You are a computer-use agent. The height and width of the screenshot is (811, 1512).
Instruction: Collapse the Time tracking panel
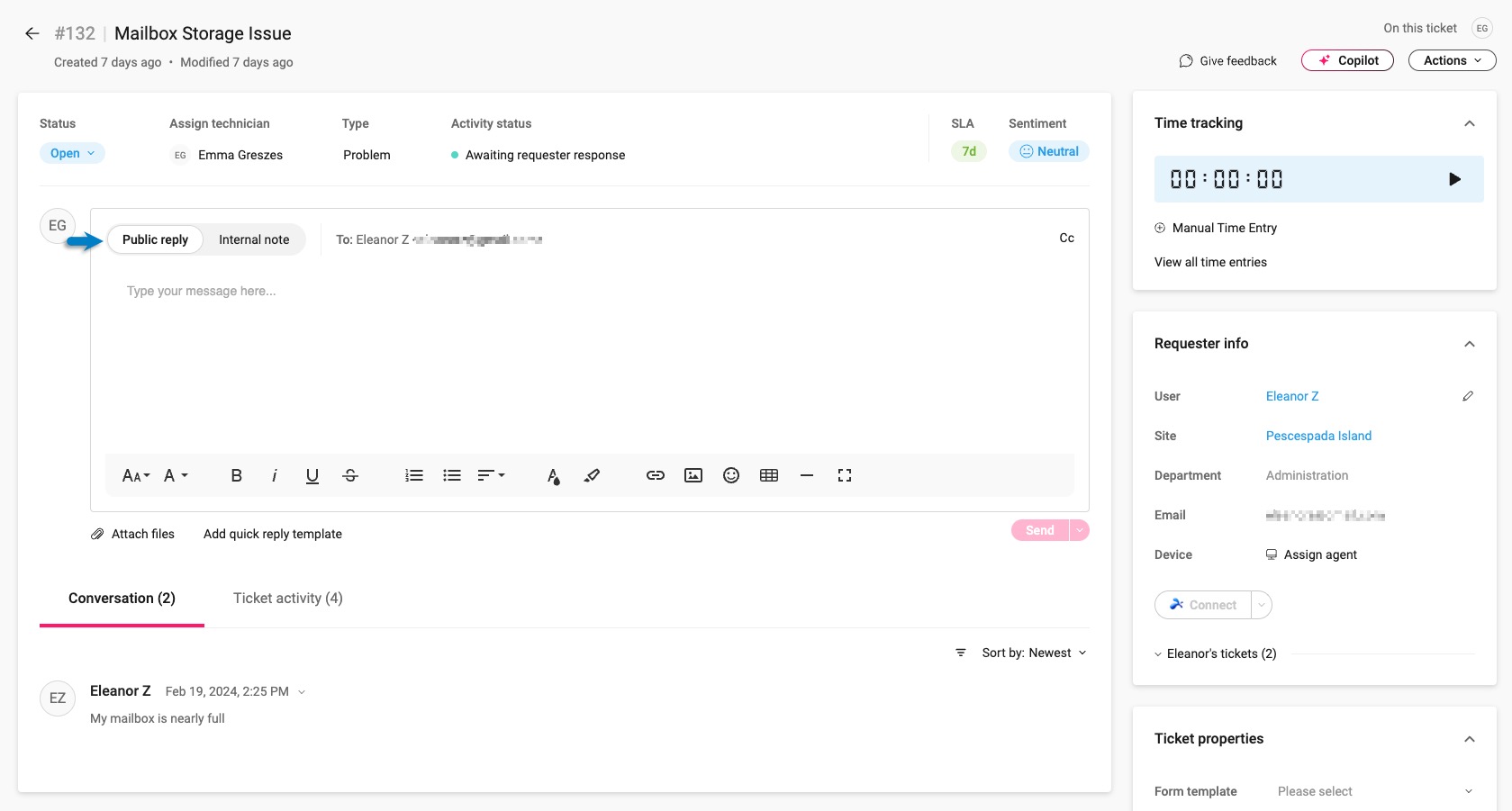pos(1470,123)
